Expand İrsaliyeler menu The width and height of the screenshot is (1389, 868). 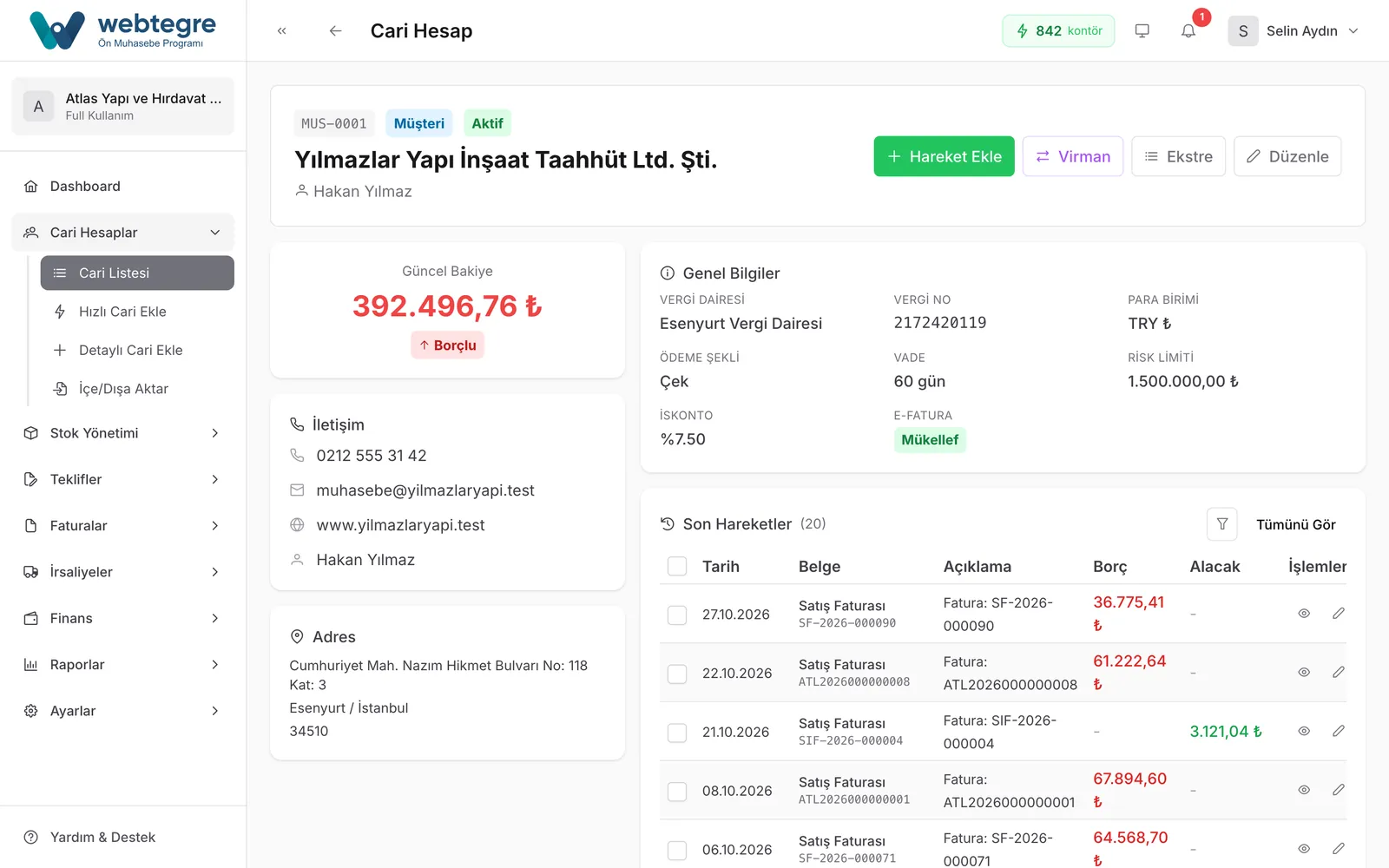click(x=122, y=572)
